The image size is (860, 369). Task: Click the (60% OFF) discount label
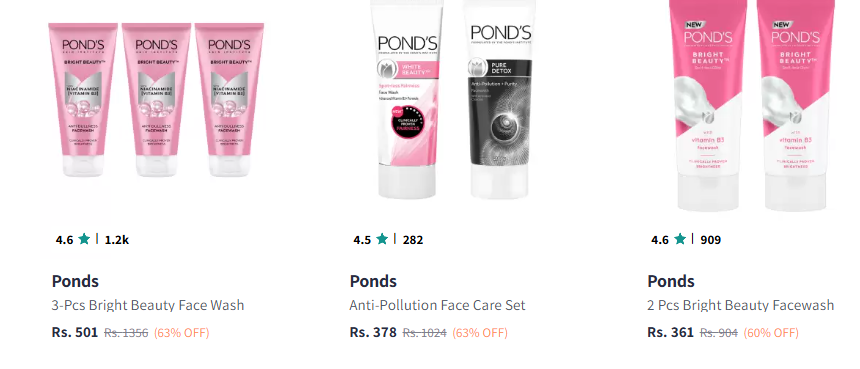click(771, 333)
